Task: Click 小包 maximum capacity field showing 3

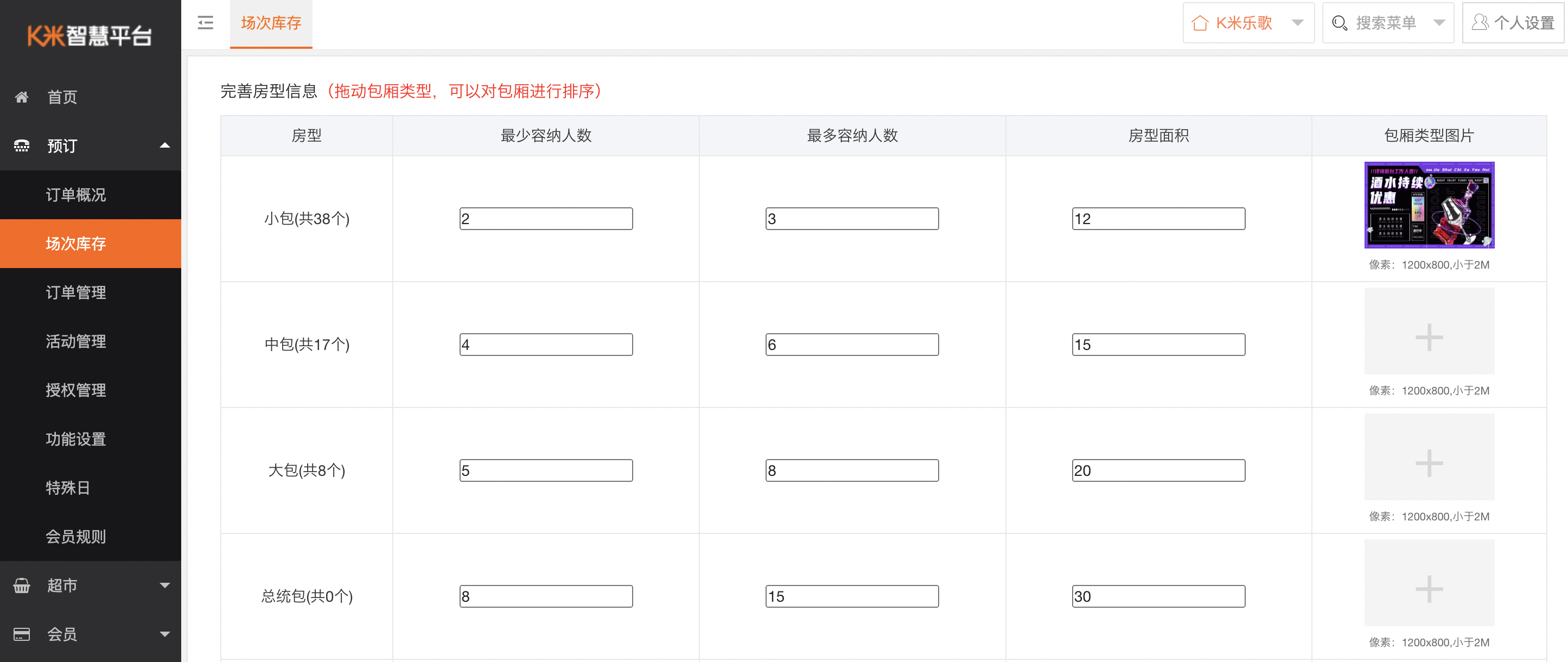Action: (852, 219)
